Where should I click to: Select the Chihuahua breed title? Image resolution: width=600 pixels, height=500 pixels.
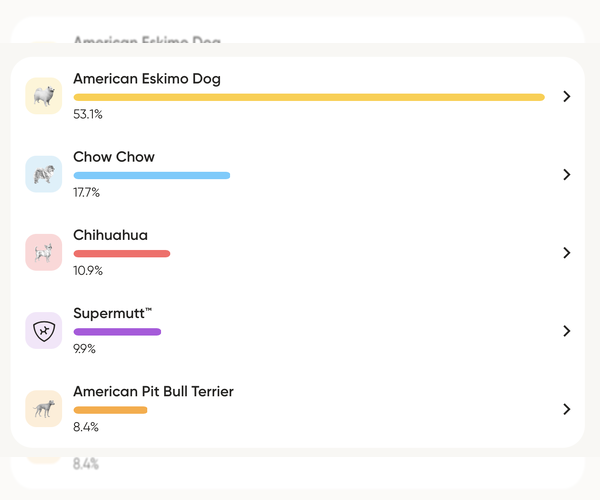tap(110, 235)
